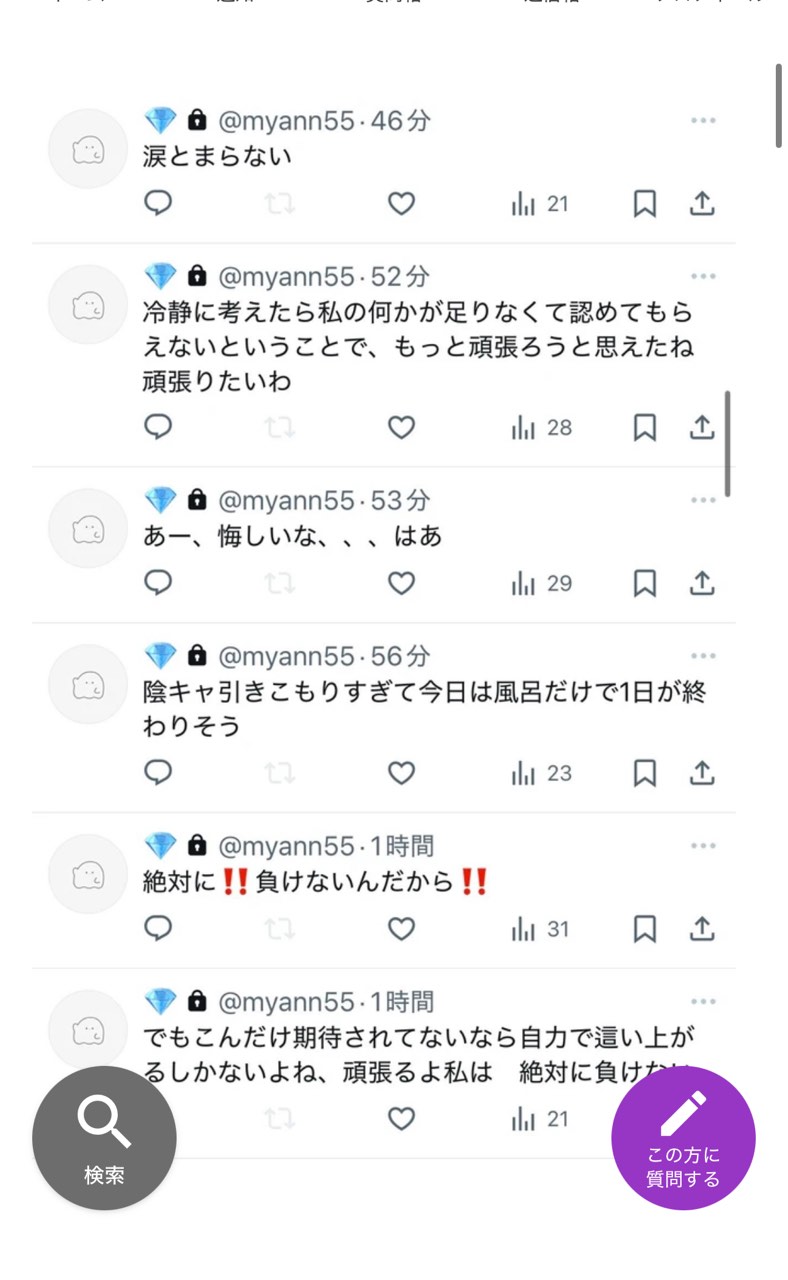Share the あー、悔しいな post

point(703,583)
